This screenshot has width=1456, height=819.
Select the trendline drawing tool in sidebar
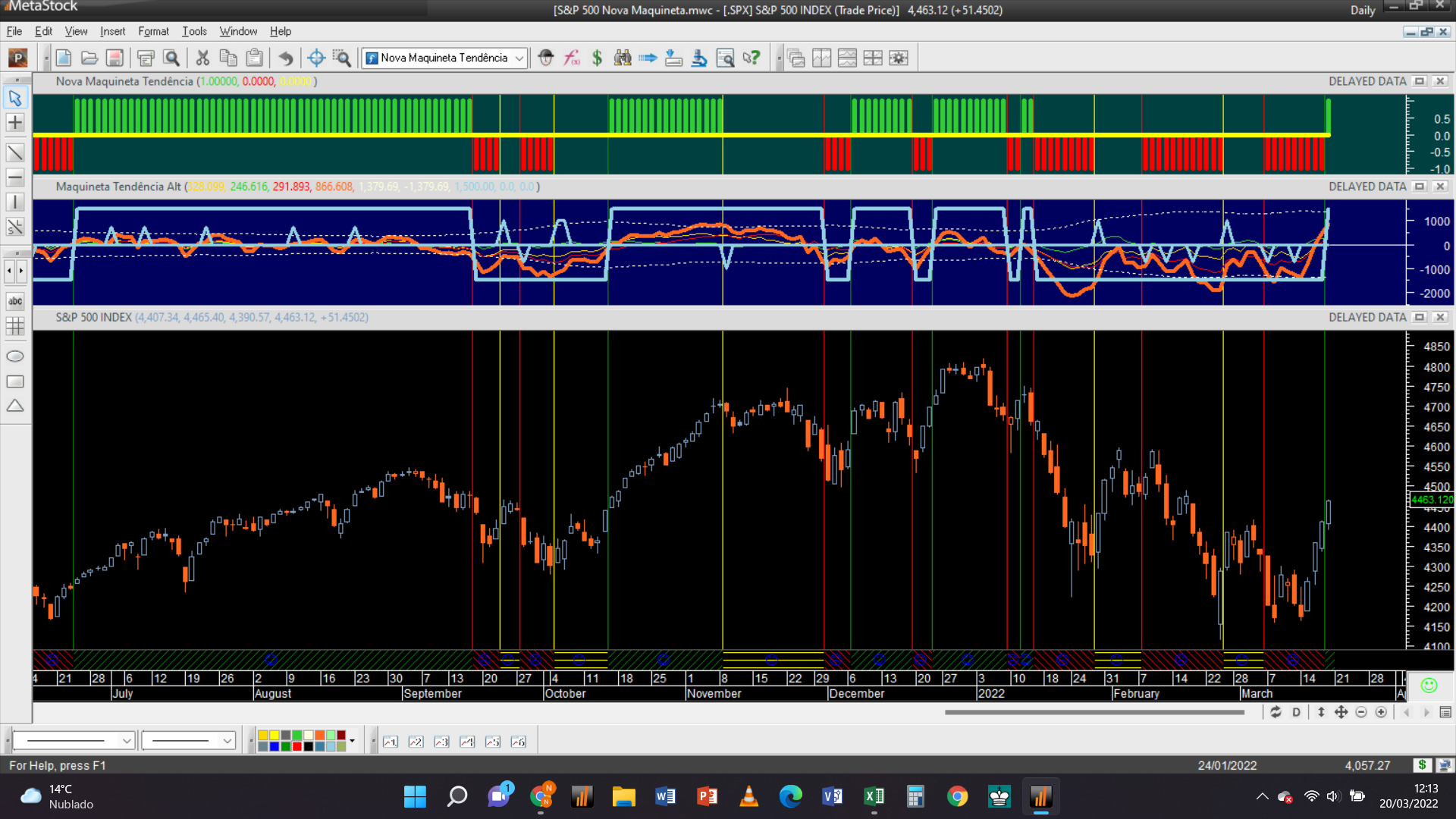click(x=15, y=153)
